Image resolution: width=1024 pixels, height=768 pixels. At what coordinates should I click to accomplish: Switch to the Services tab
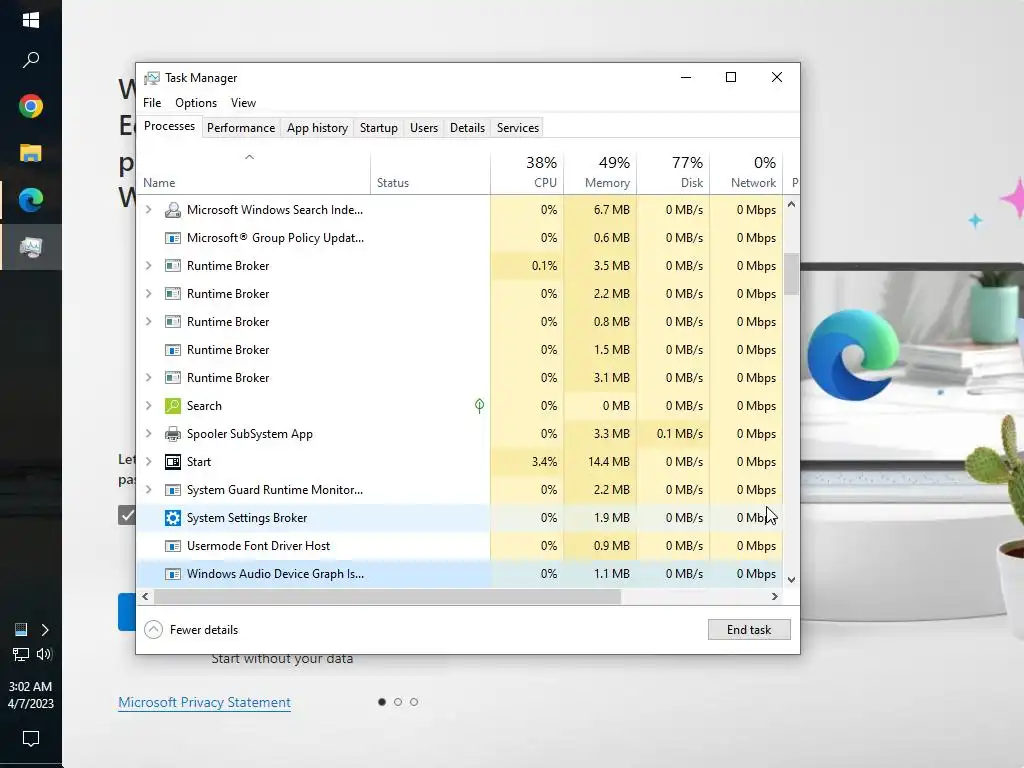518,128
